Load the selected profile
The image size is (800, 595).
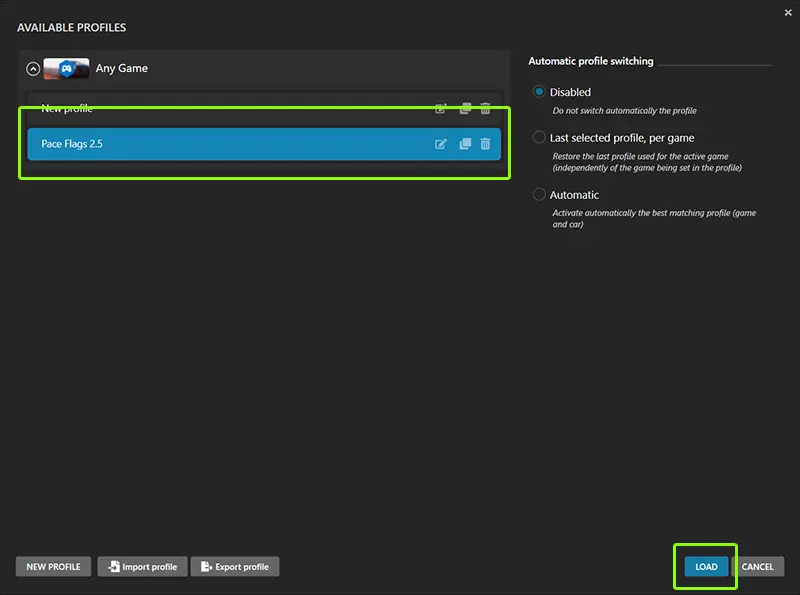(706, 567)
